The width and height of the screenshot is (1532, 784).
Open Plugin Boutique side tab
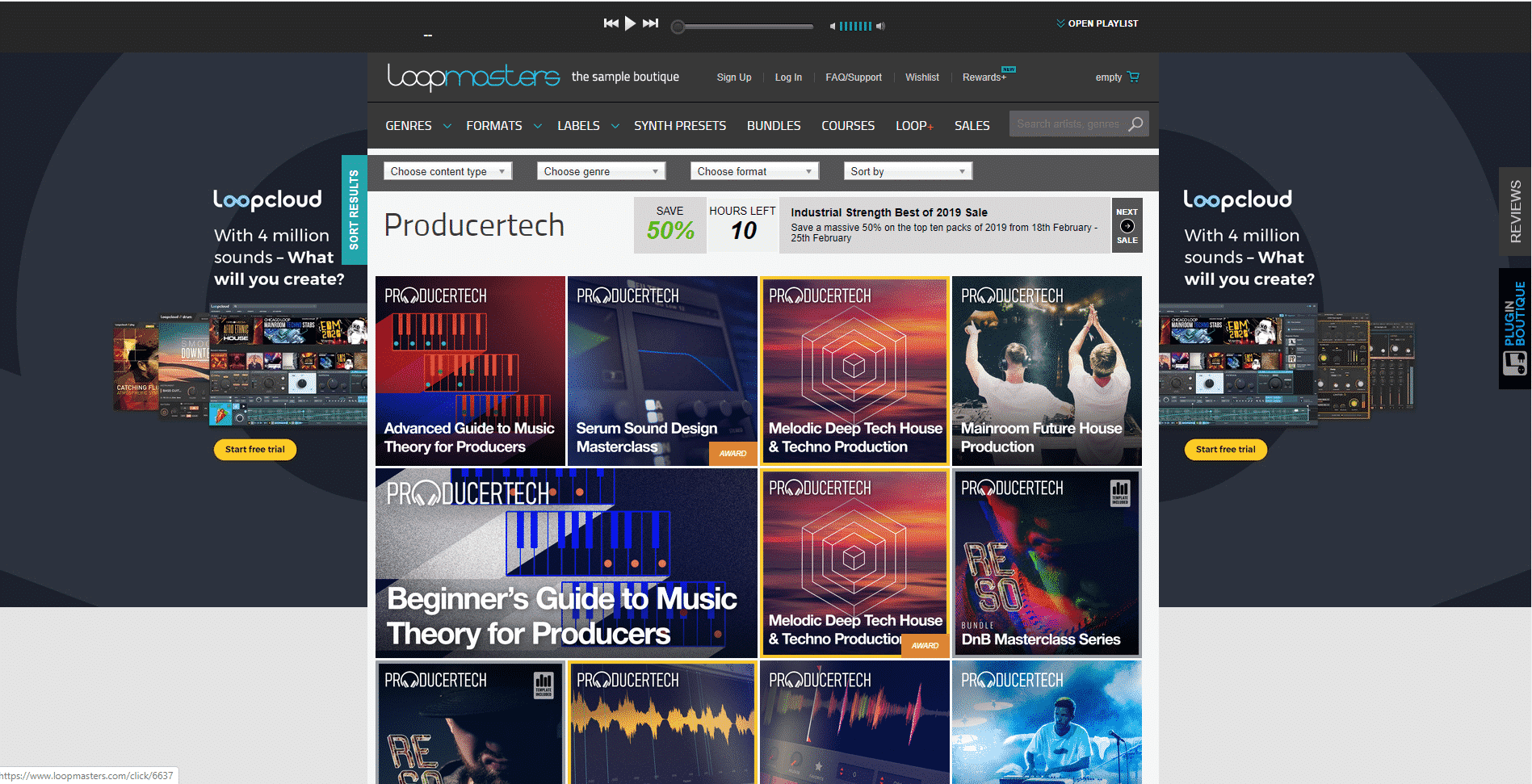click(x=1515, y=329)
